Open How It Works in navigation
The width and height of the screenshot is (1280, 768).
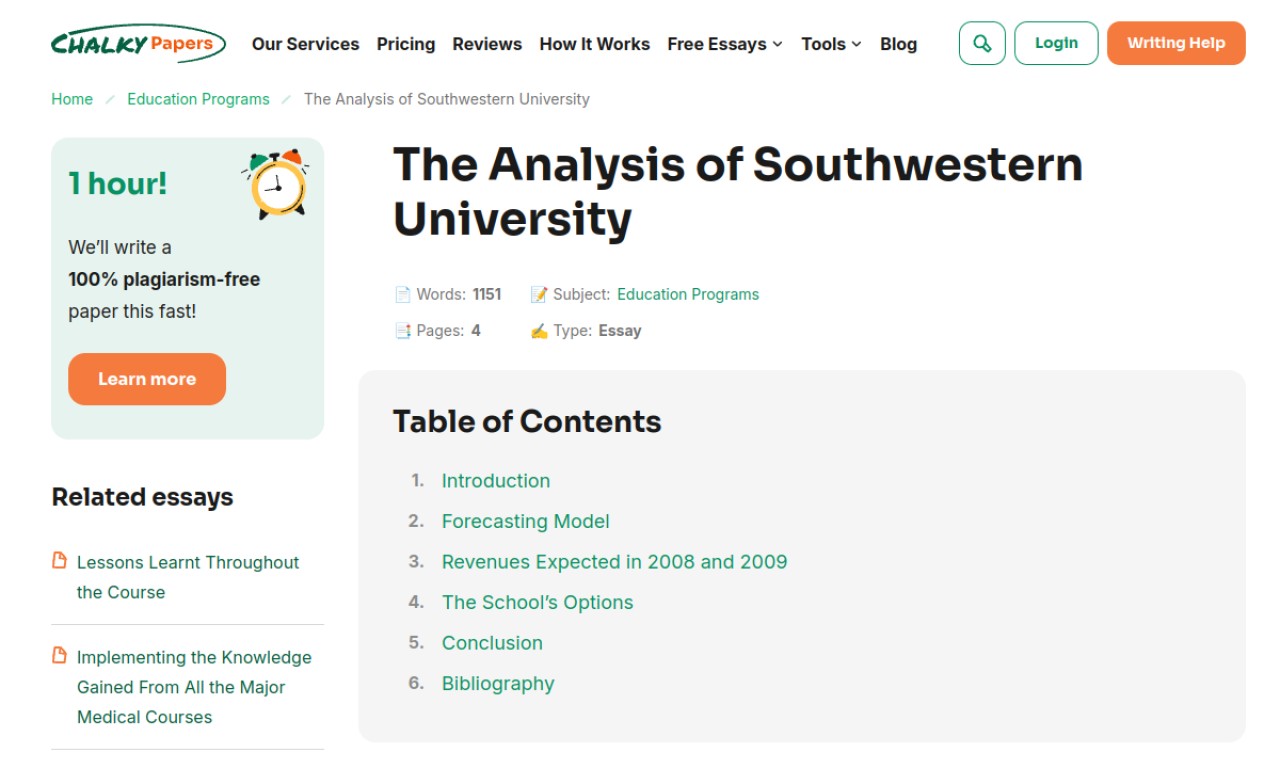click(x=594, y=44)
